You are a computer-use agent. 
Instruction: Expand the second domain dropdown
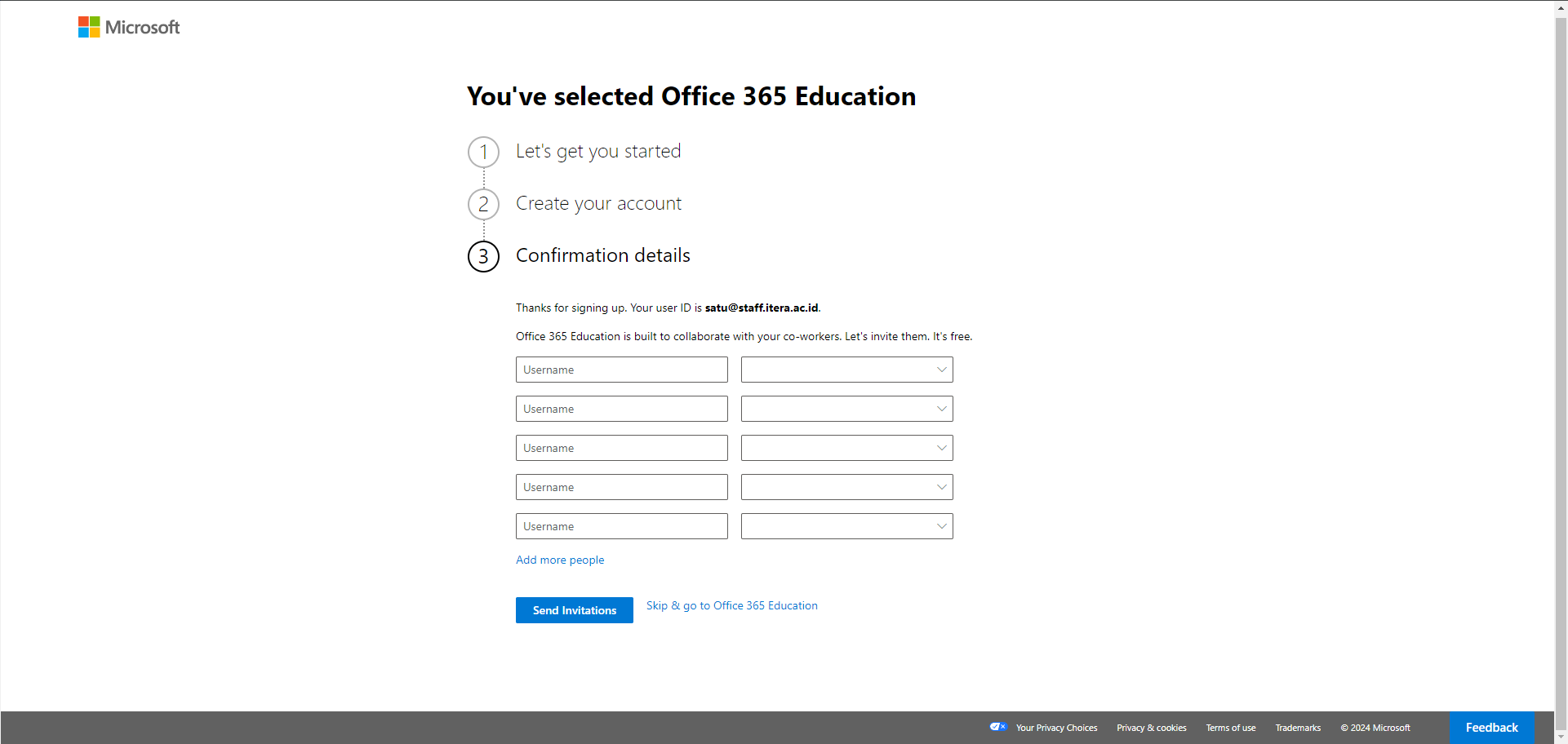click(846, 409)
